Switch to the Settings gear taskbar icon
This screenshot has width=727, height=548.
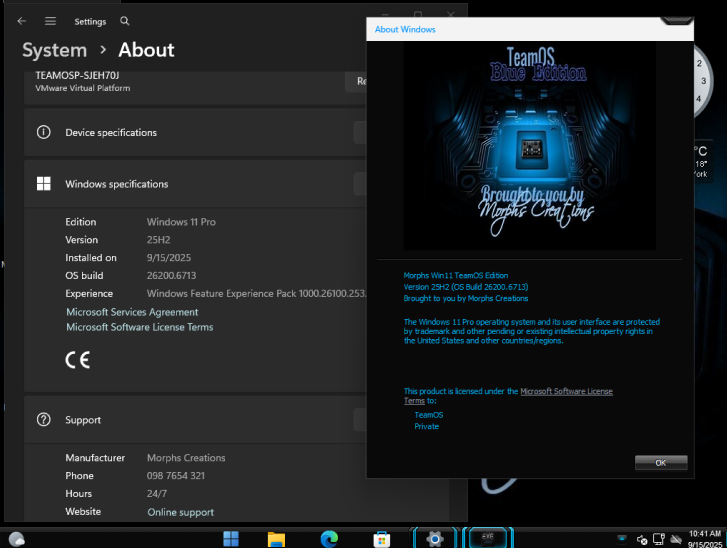[x=435, y=539]
